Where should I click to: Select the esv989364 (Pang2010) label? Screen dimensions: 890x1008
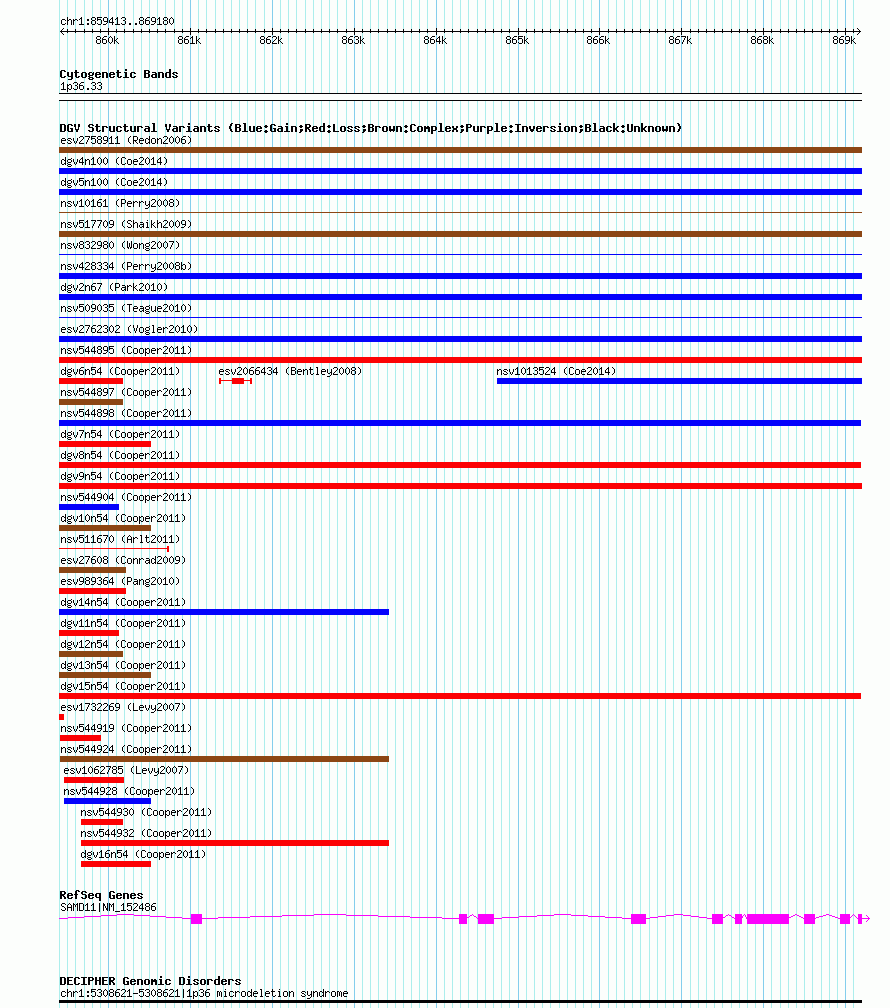[x=120, y=581]
